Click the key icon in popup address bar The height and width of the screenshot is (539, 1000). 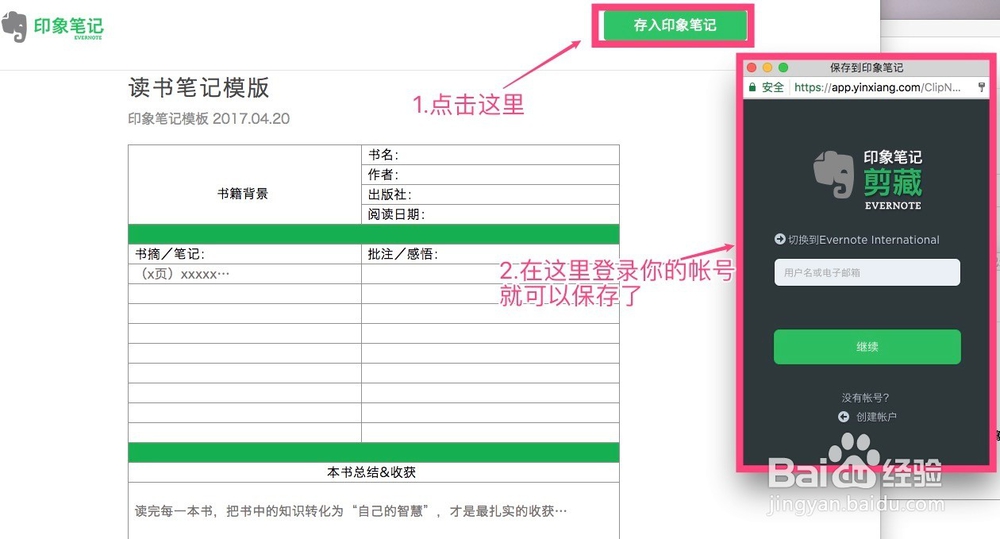pyautogui.click(x=982, y=87)
